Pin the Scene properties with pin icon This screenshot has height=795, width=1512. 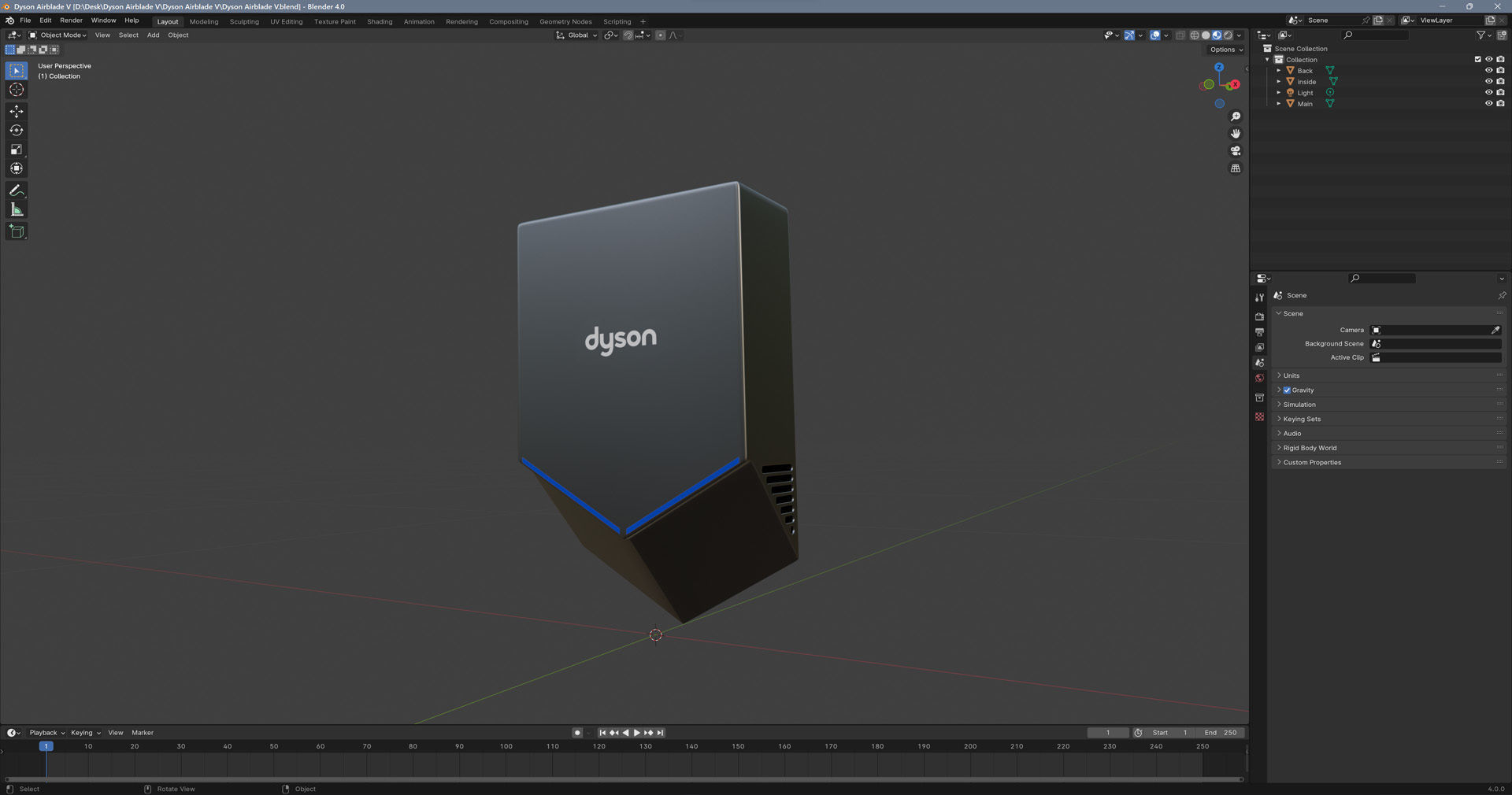tap(1502, 295)
